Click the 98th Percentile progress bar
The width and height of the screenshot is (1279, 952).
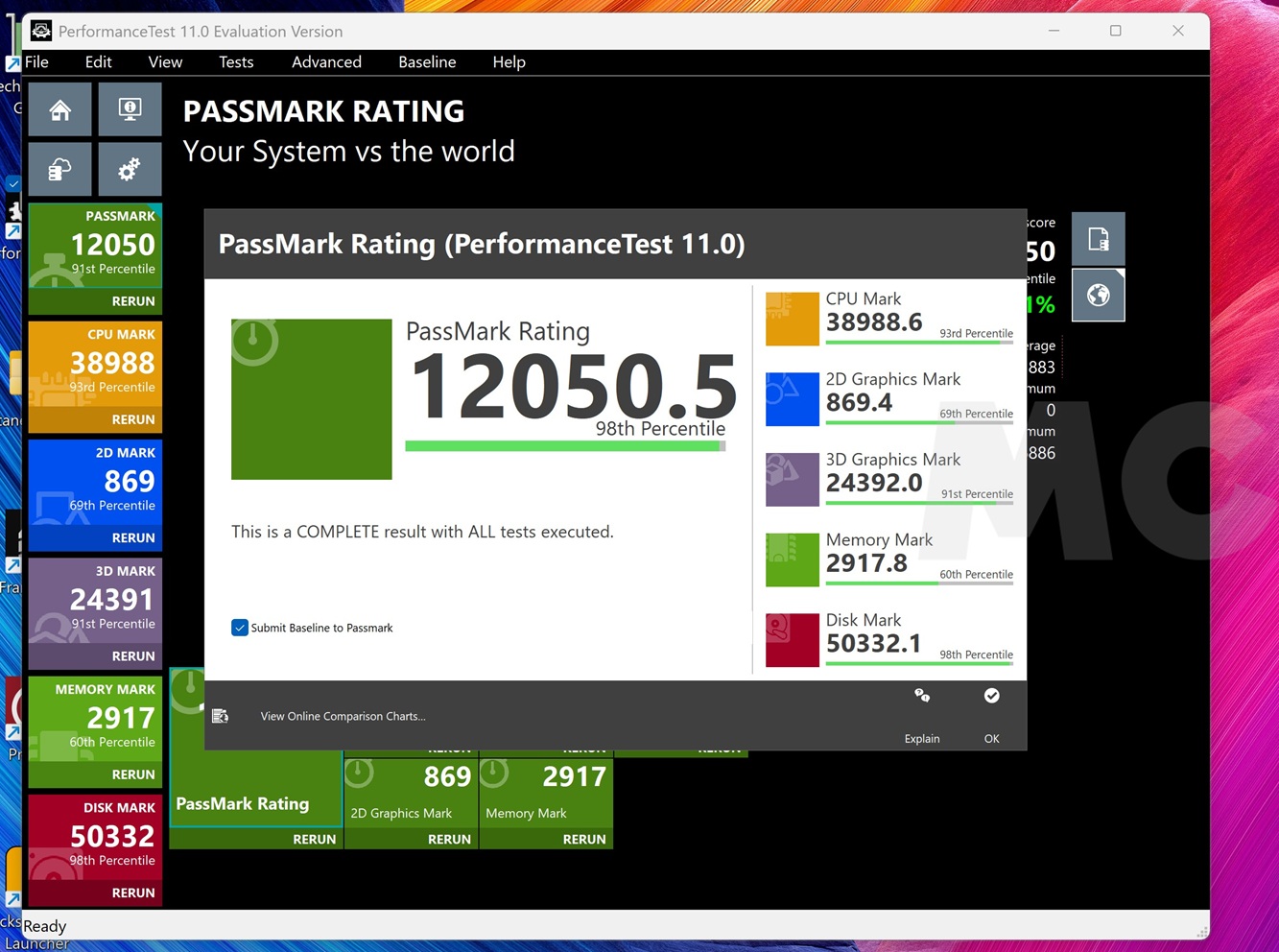[x=566, y=444]
